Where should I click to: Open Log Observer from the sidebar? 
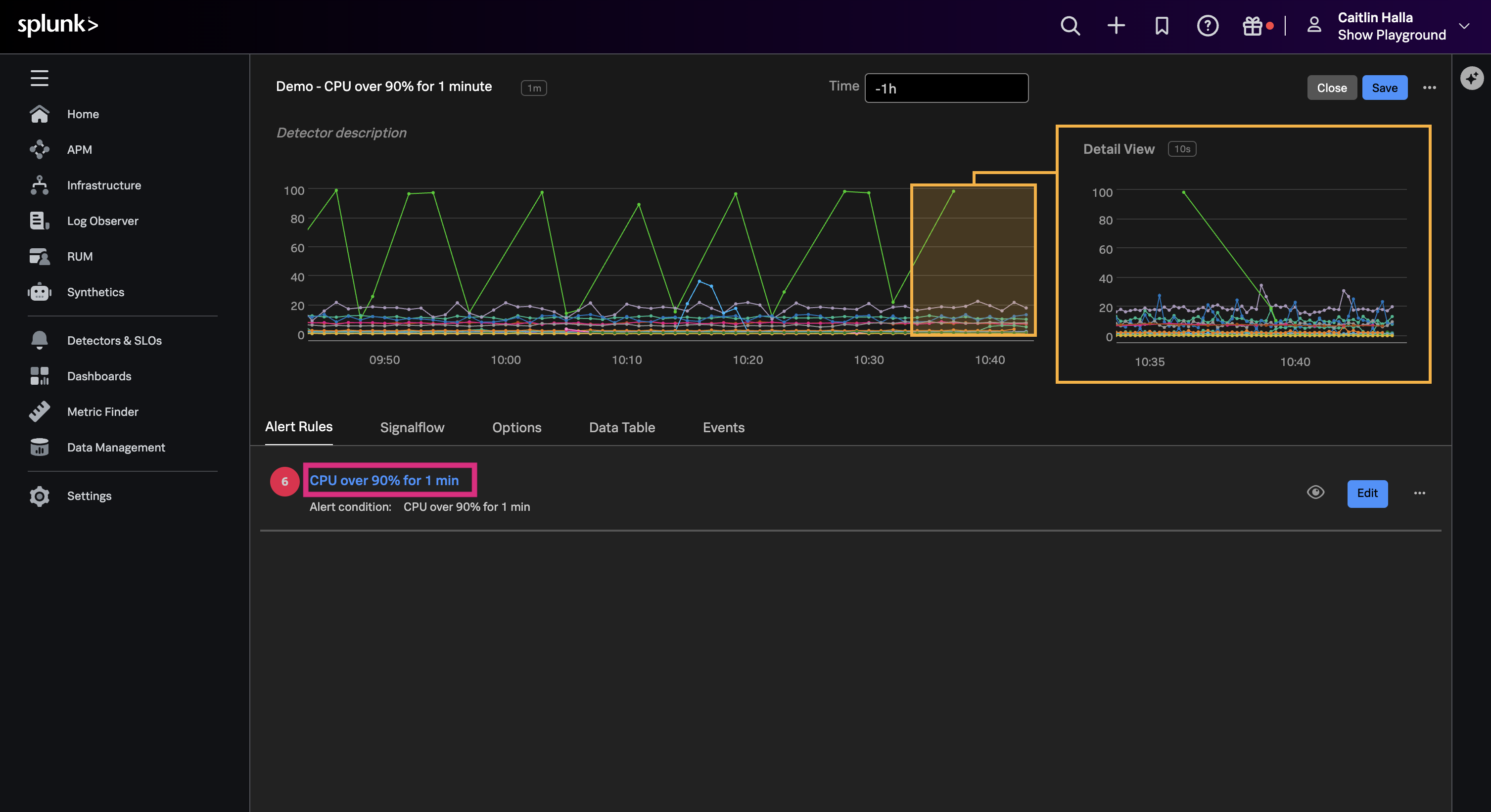coord(39,221)
